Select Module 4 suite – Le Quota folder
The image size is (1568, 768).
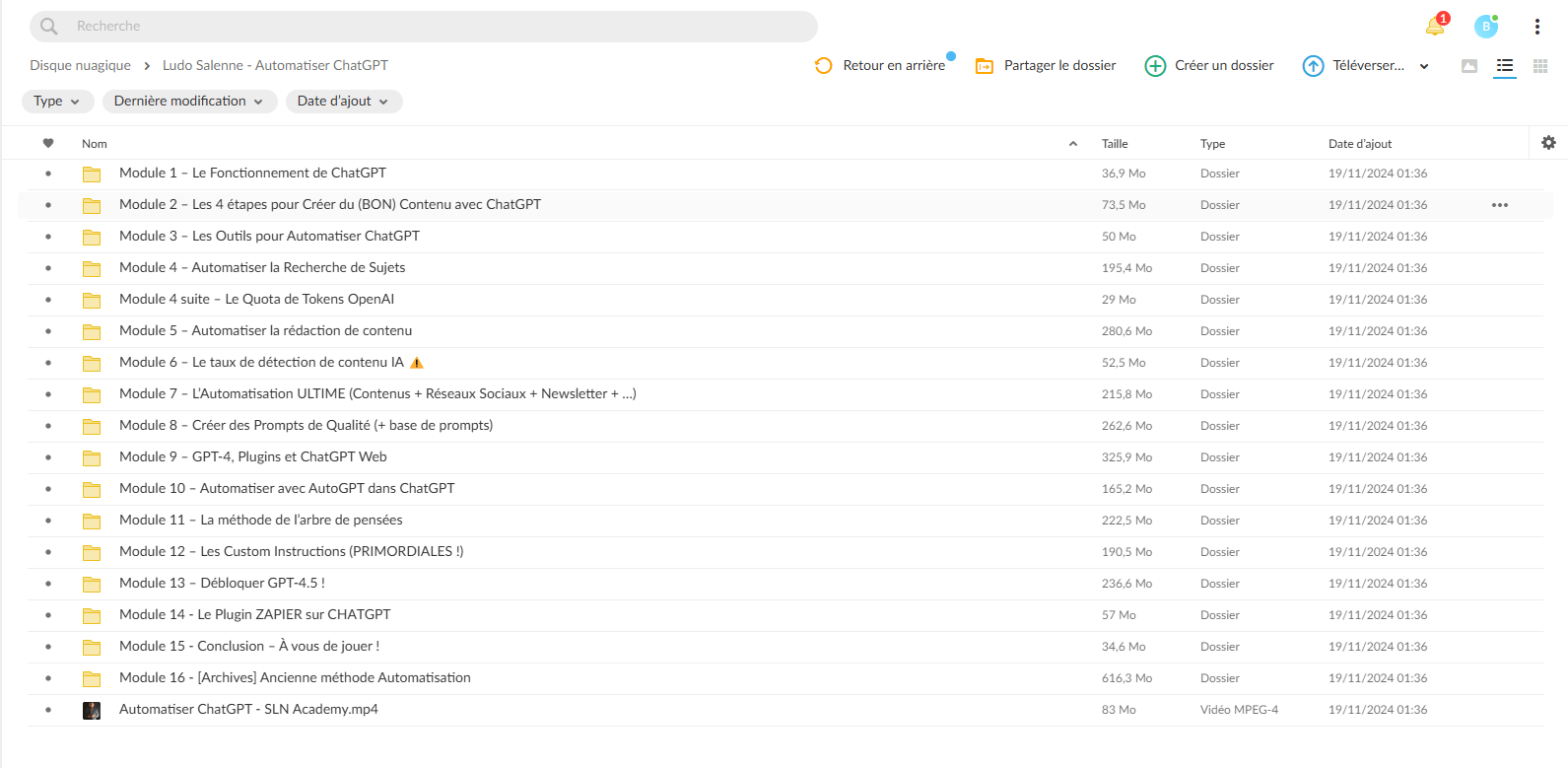pos(256,300)
